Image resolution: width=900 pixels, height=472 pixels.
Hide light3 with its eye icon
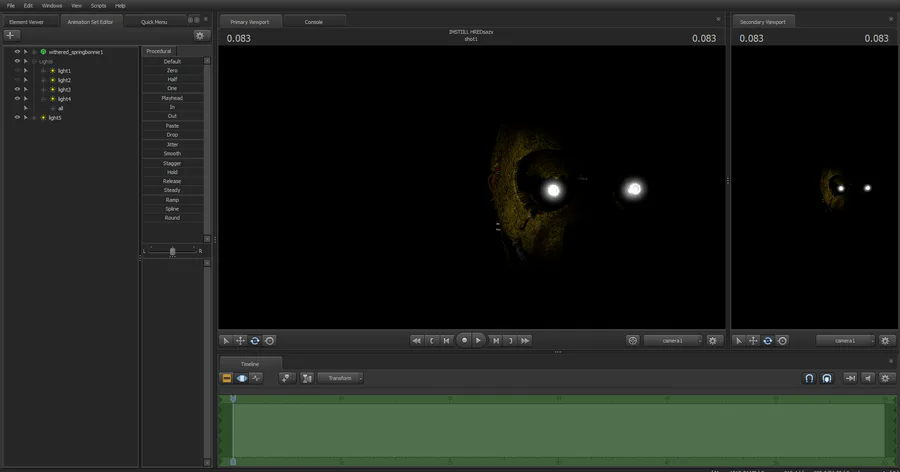17,89
